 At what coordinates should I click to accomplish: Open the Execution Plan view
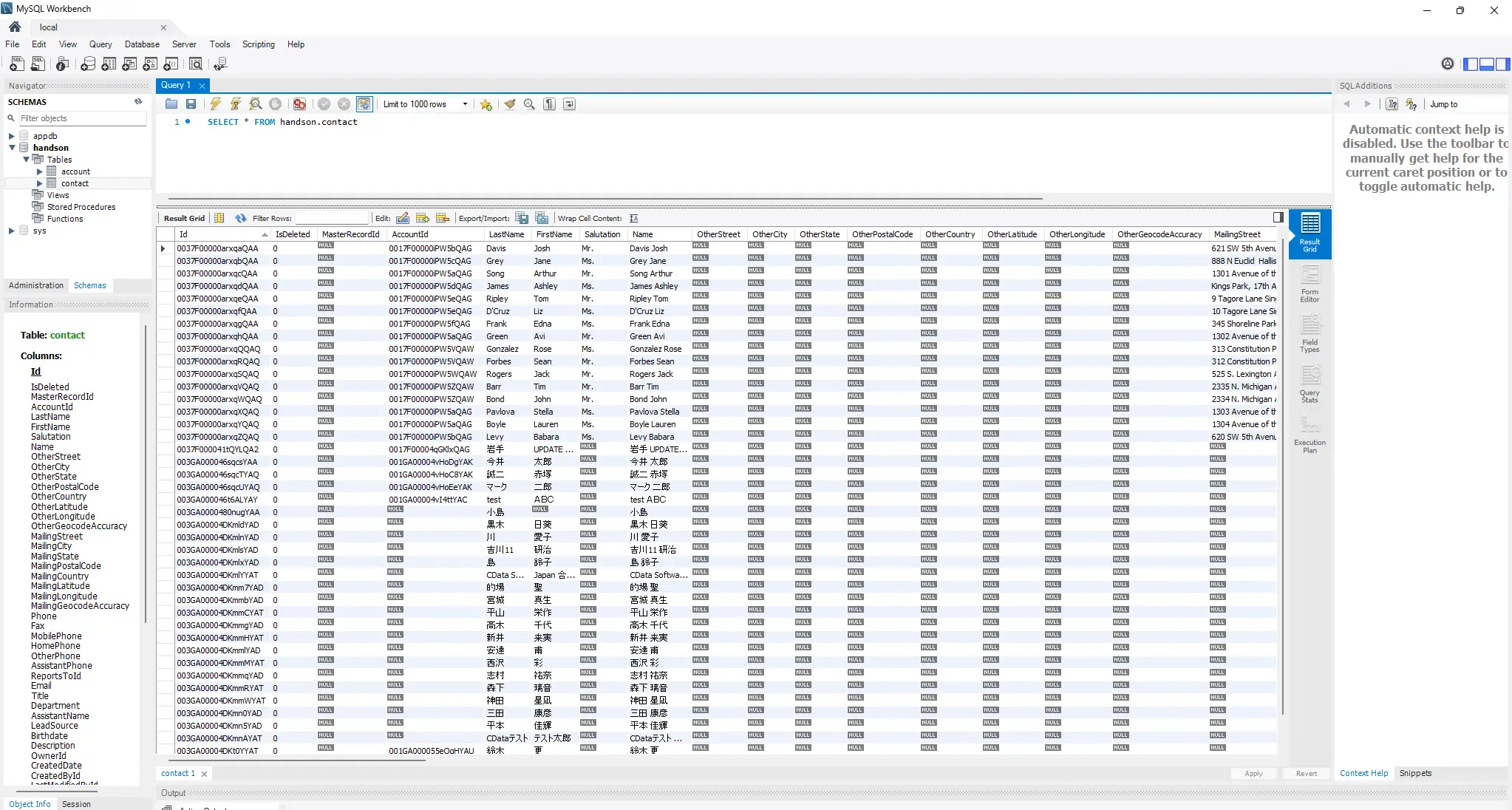point(1310,435)
